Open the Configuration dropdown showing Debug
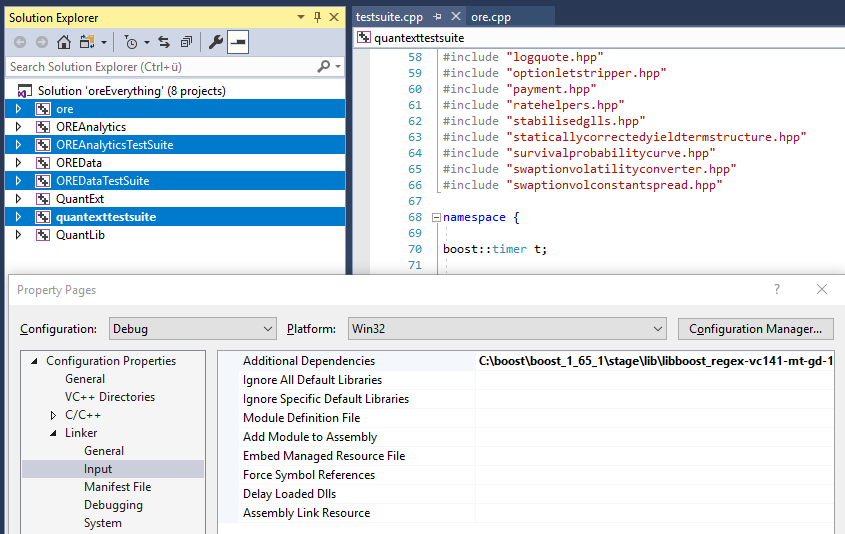Viewport: 845px width, 534px height. (190, 328)
